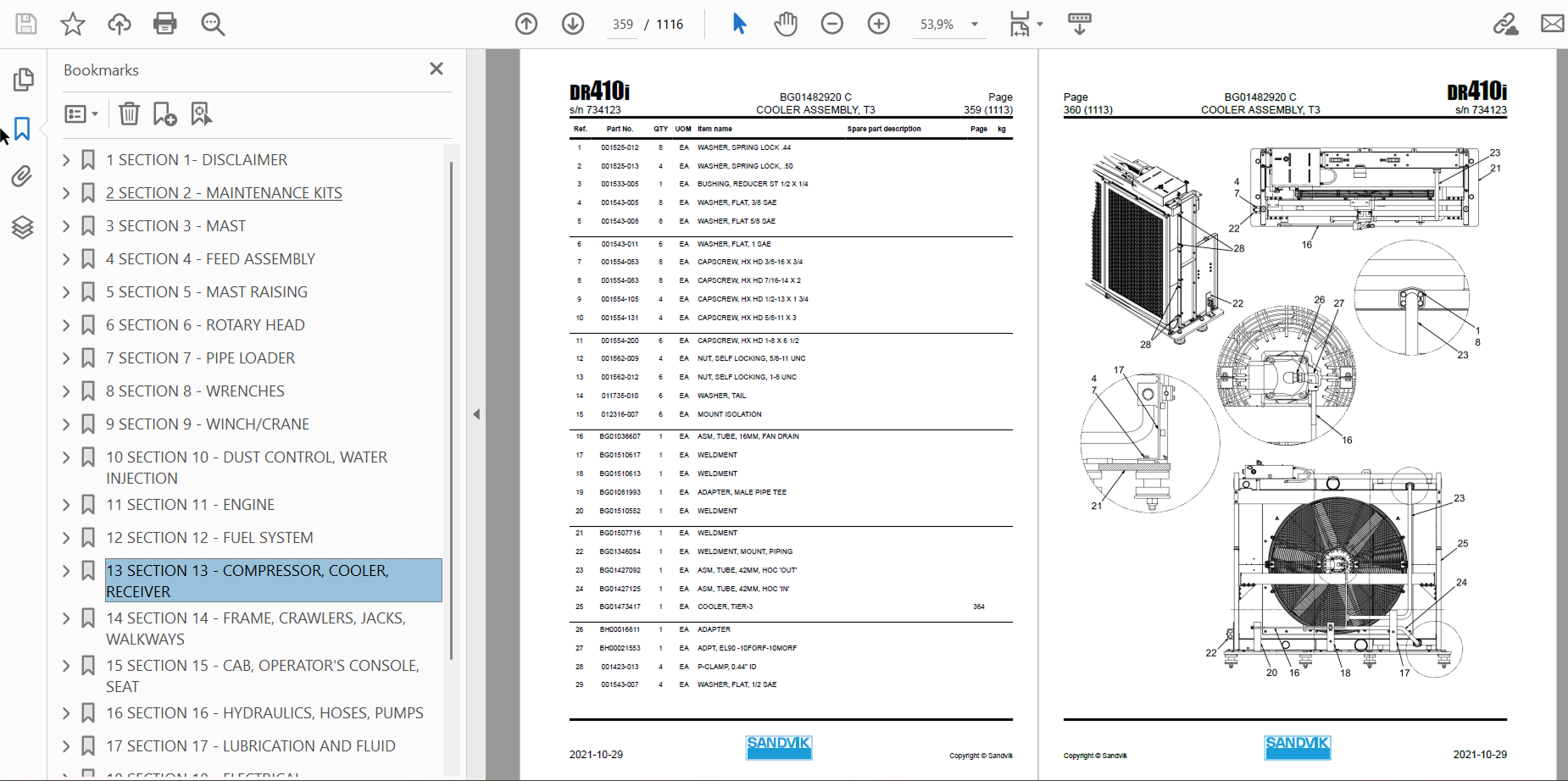The image size is (1568, 781).
Task: Click the bookmarks panel scrollbar
Action: (x=452, y=410)
